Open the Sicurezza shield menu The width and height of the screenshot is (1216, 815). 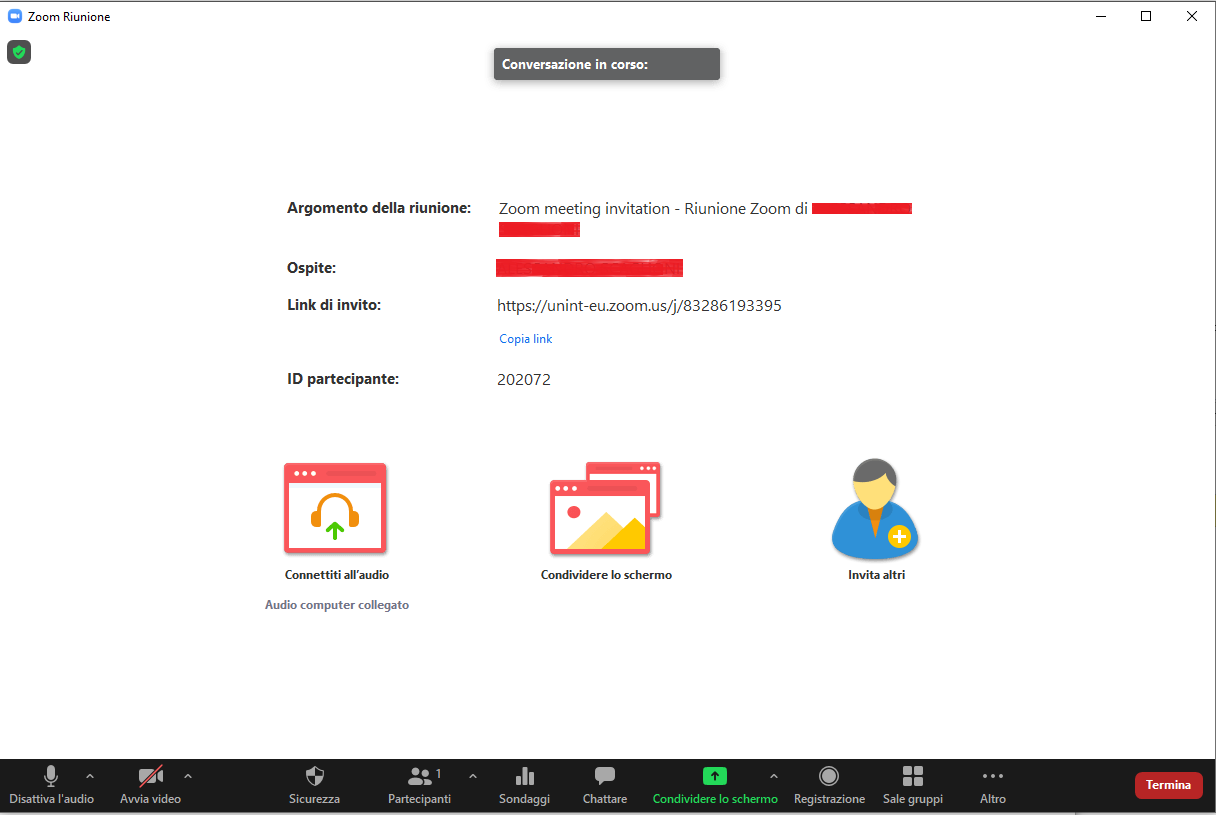315,786
